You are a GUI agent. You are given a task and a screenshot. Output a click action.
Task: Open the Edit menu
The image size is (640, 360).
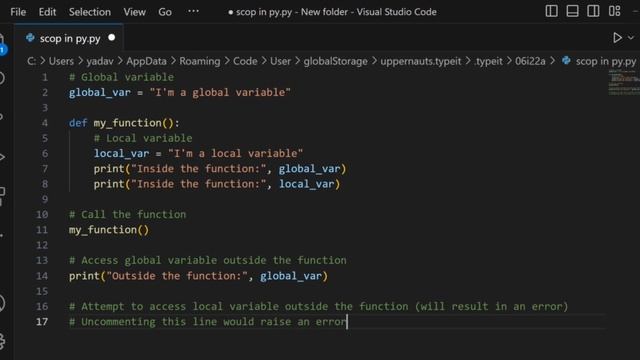click(x=47, y=12)
